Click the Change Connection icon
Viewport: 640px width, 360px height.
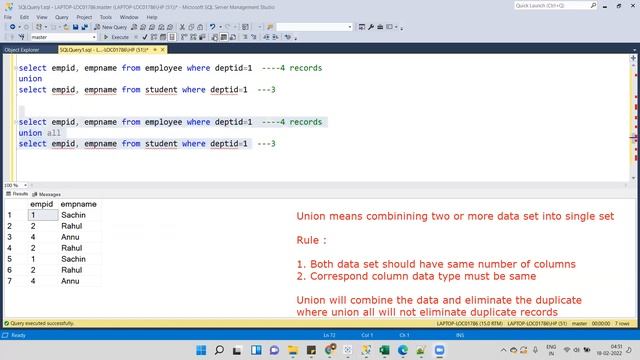(22, 37)
